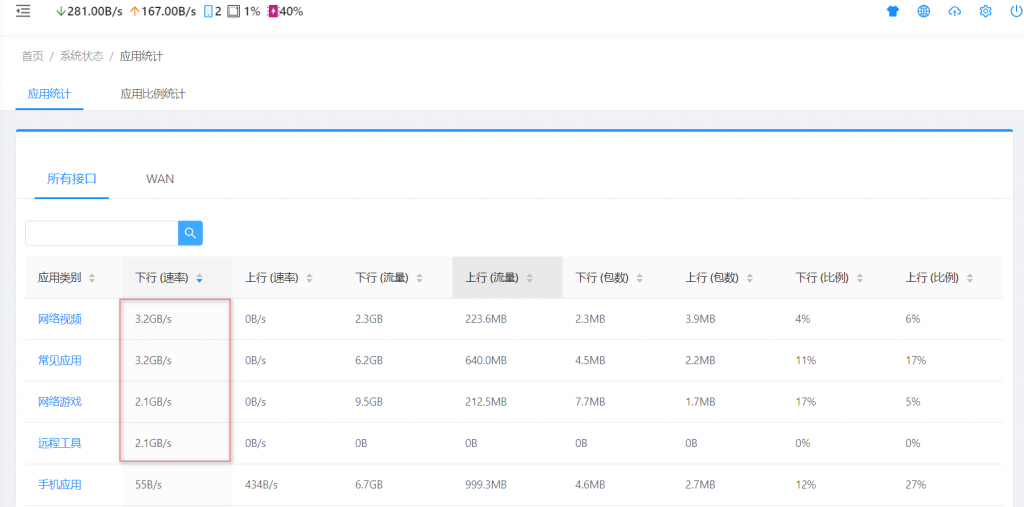1024x507 pixels.
Task: Click the power logout icon
Action: click(1016, 11)
